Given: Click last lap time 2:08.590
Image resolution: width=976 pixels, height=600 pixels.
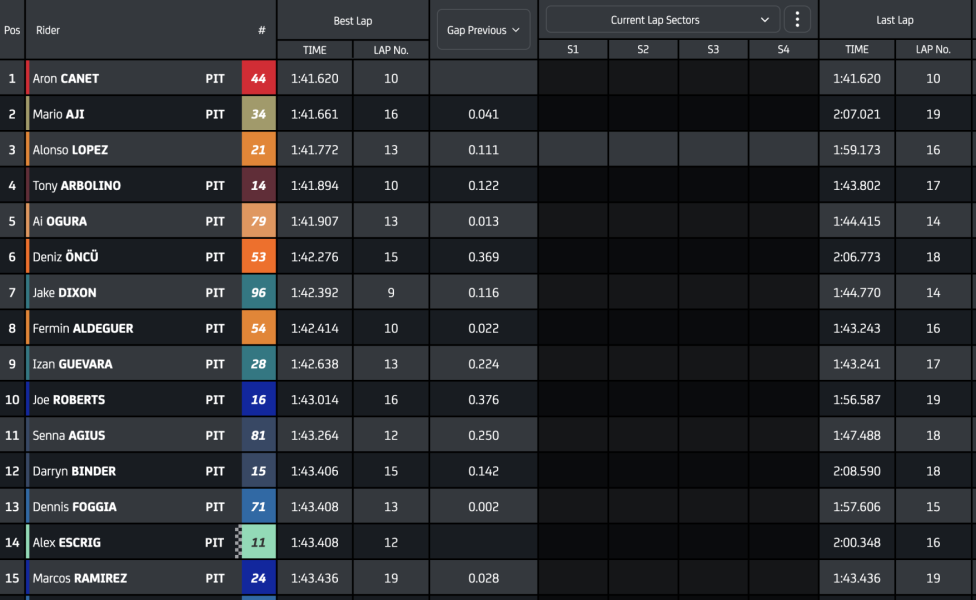Looking at the screenshot, I should [x=856, y=471].
